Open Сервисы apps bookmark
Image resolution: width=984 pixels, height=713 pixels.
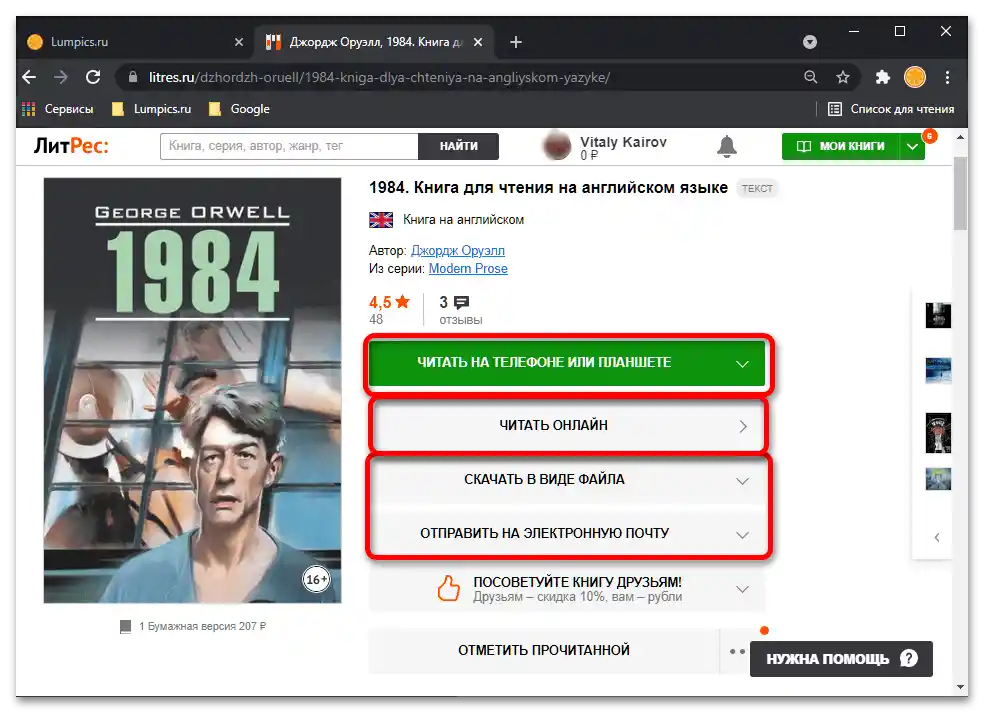coord(58,109)
